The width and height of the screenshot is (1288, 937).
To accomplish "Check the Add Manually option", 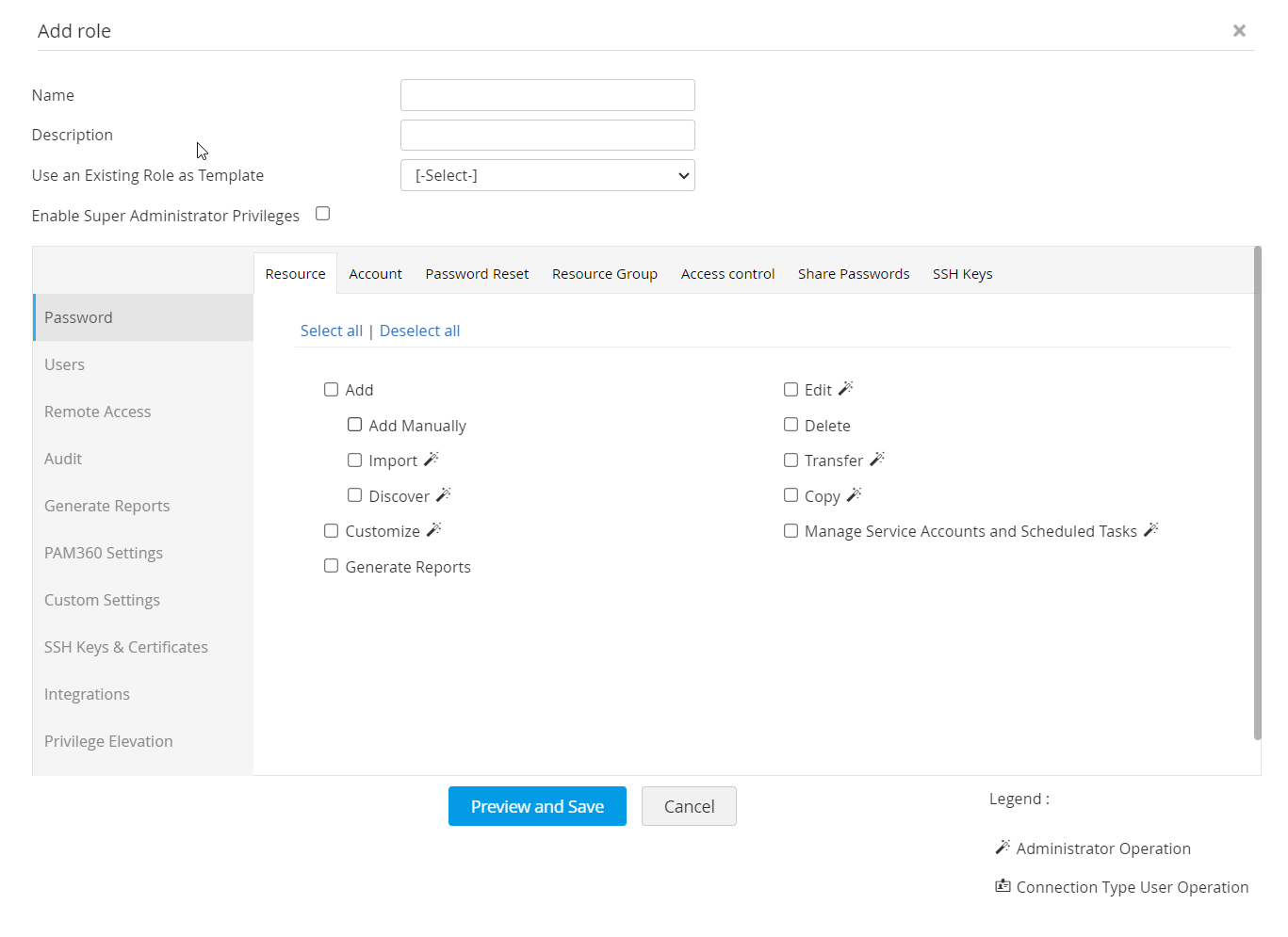I will (355, 425).
